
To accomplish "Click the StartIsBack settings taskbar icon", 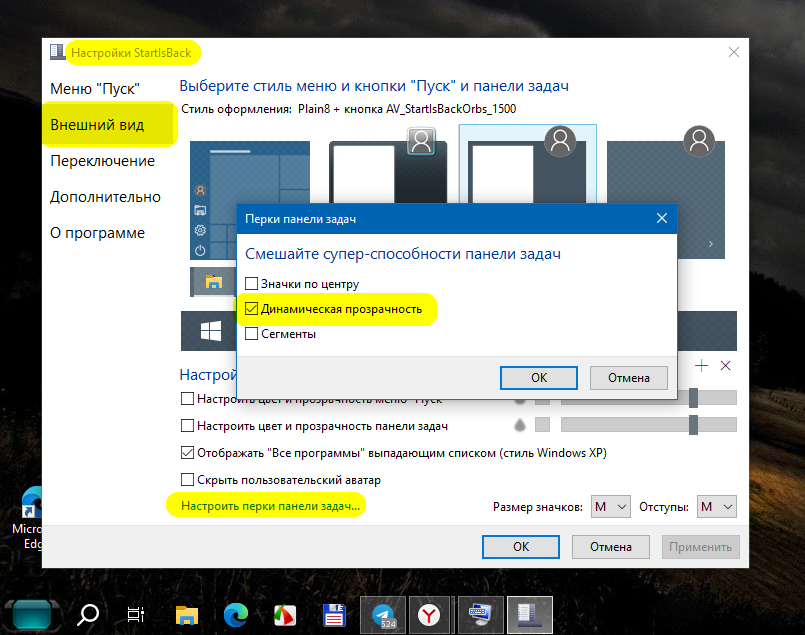I will tap(530, 615).
